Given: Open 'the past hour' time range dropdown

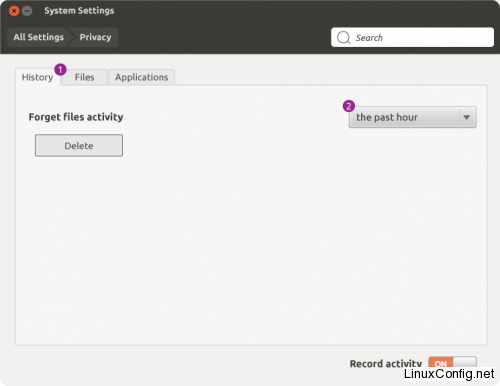Looking at the screenshot, I should (x=412, y=117).
